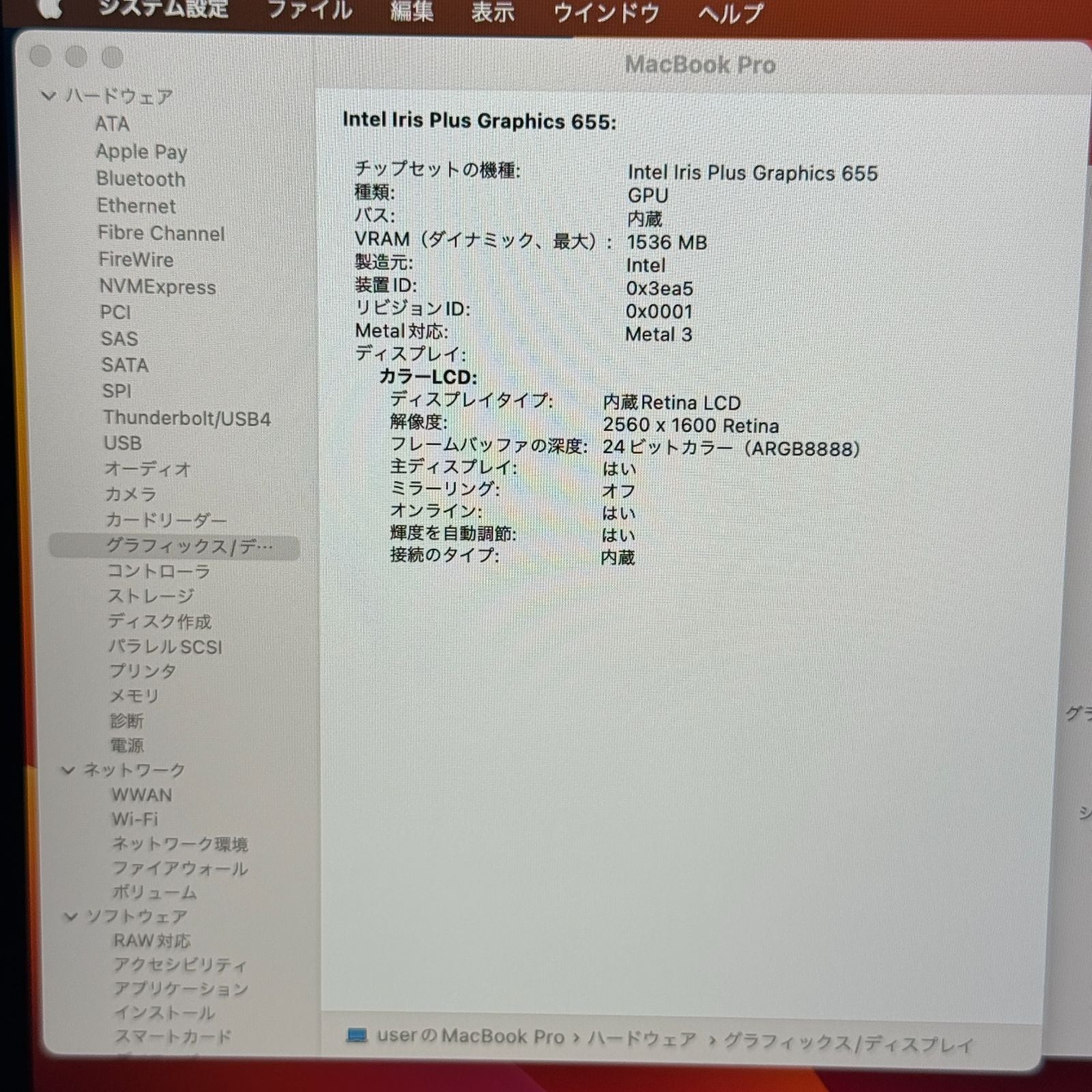Select ATA in the sidebar
The width and height of the screenshot is (1092, 1092).
[112, 124]
